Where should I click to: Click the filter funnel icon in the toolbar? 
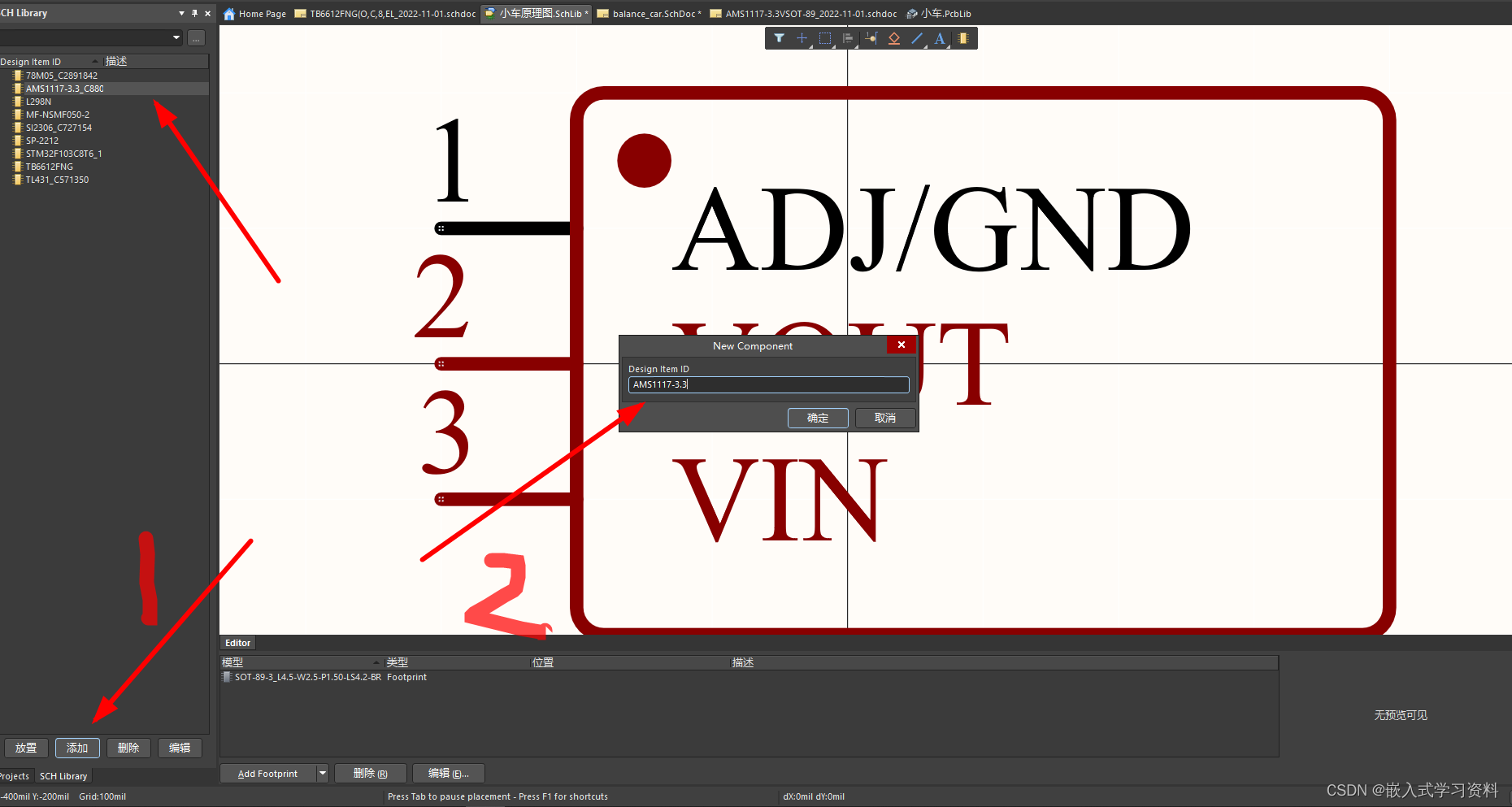779,38
